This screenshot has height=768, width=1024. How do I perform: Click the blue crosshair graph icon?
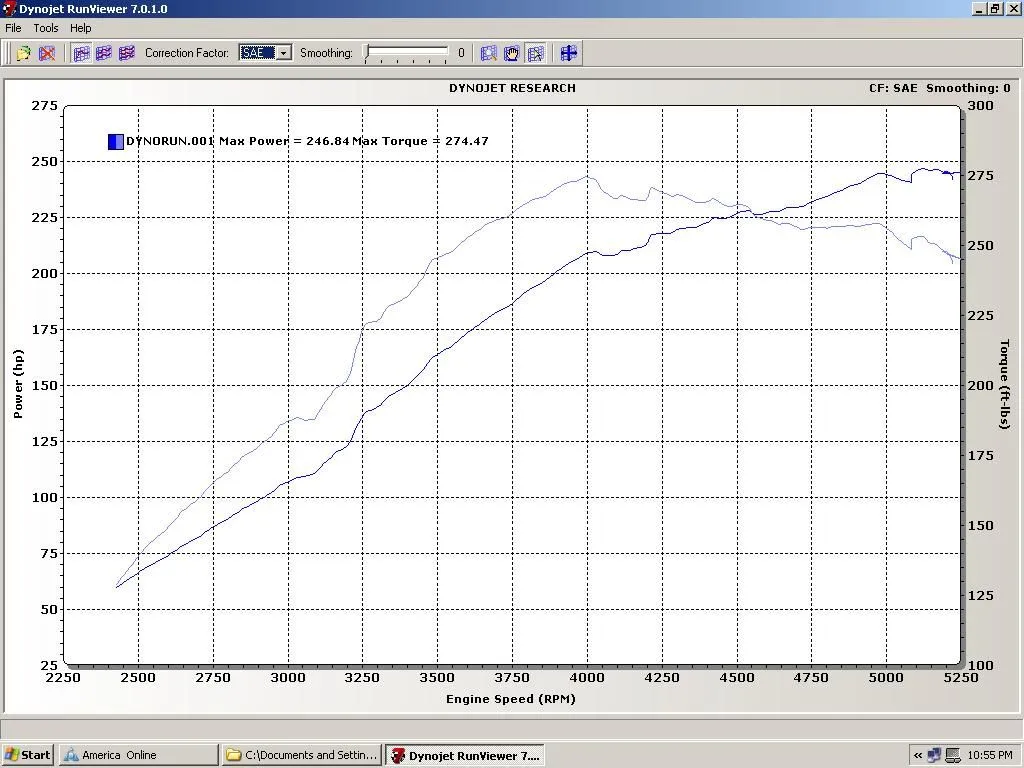[x=568, y=53]
